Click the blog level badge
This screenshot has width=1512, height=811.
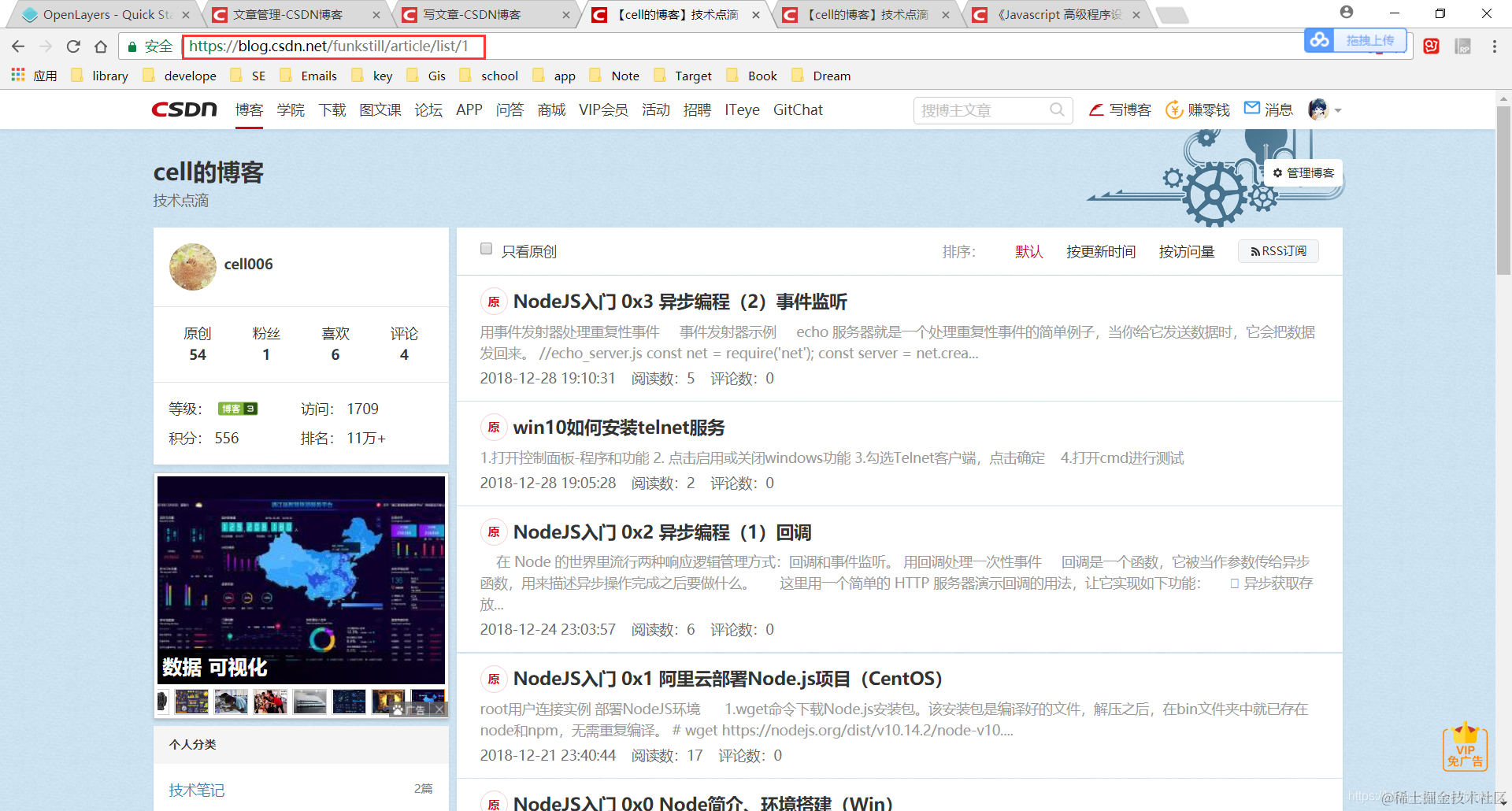[238, 409]
